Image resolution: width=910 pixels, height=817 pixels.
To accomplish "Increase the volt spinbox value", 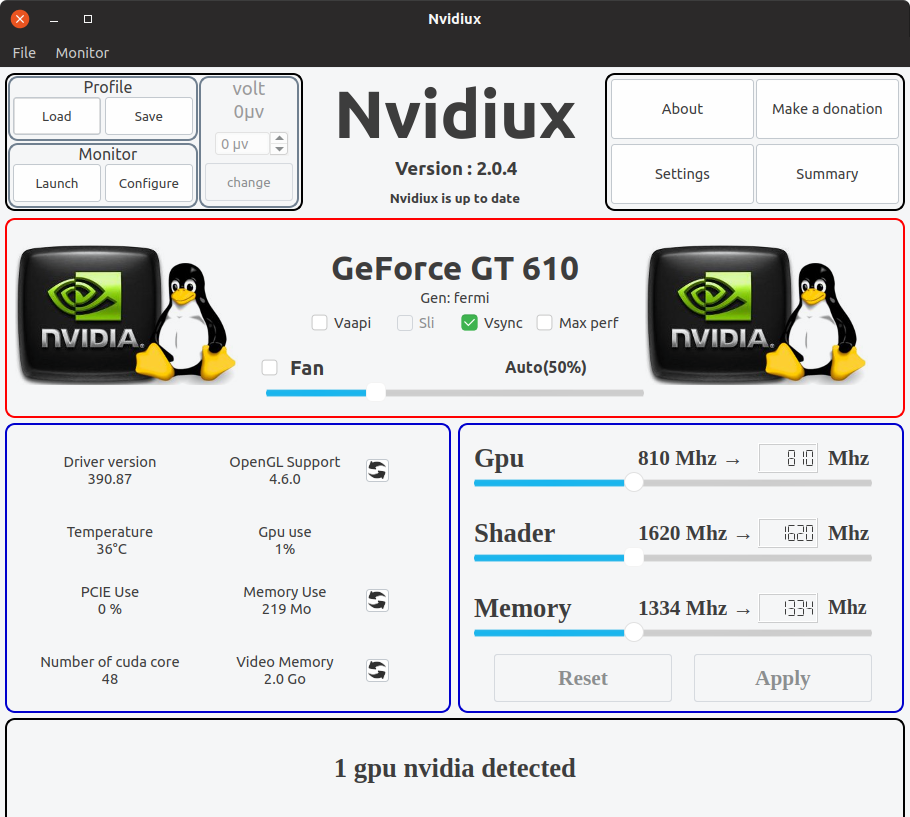I will 280,139.
